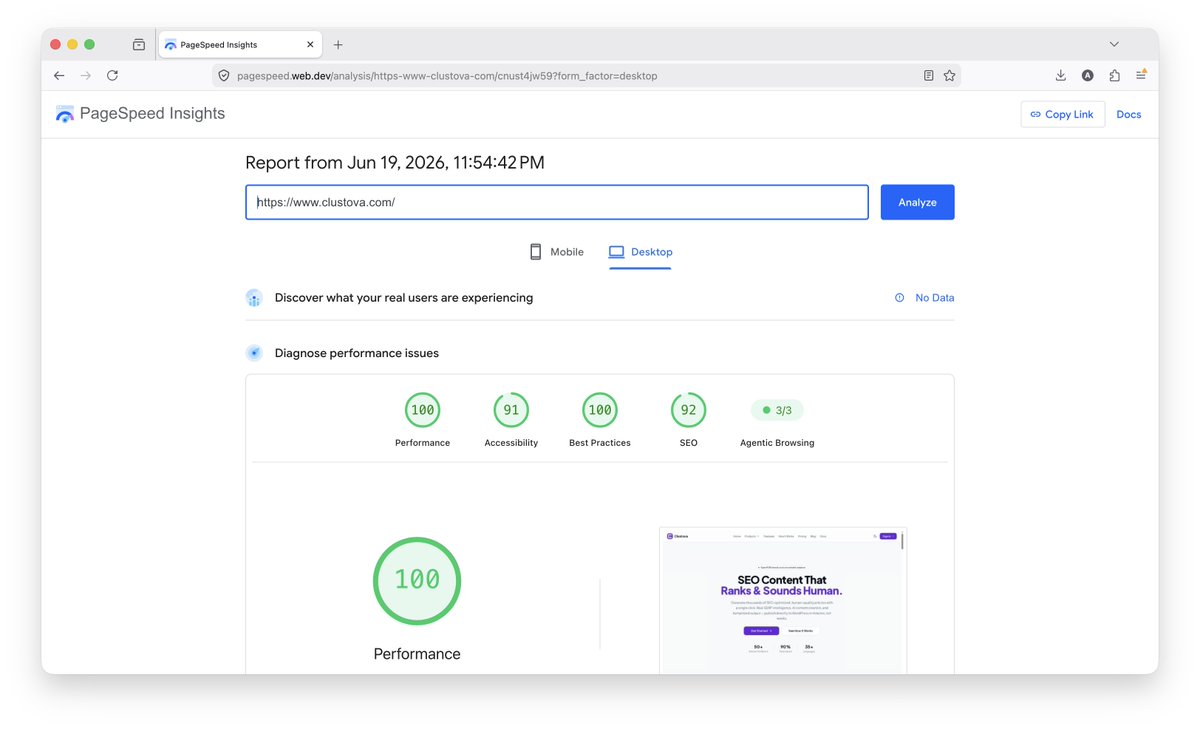Click the Copy Link button

(x=1063, y=114)
